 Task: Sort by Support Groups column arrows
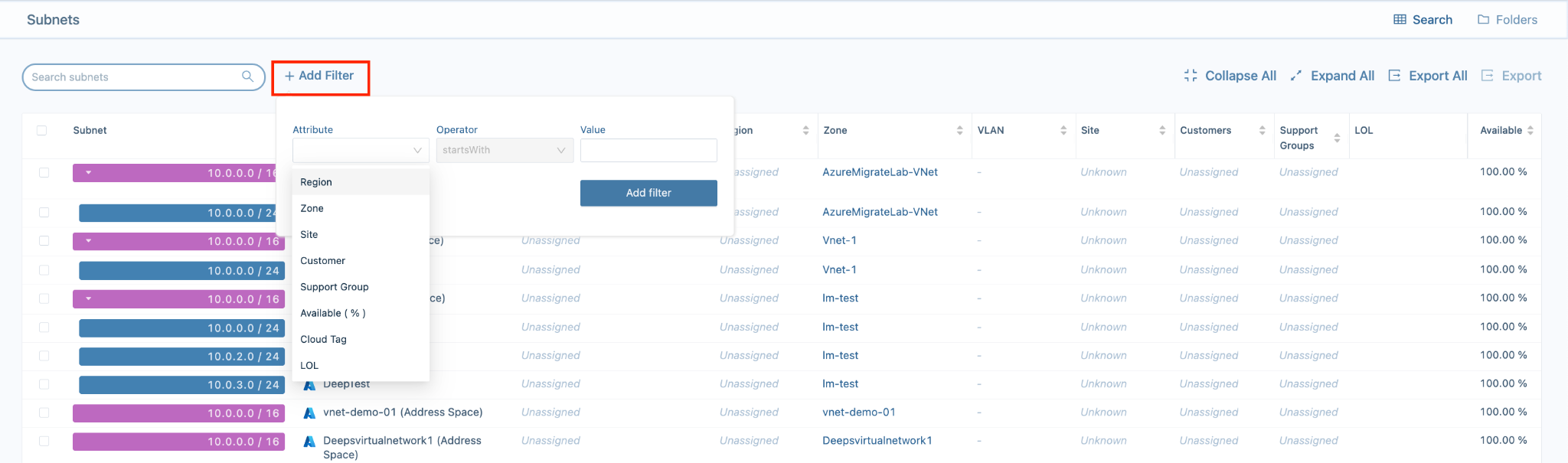pos(1337,139)
